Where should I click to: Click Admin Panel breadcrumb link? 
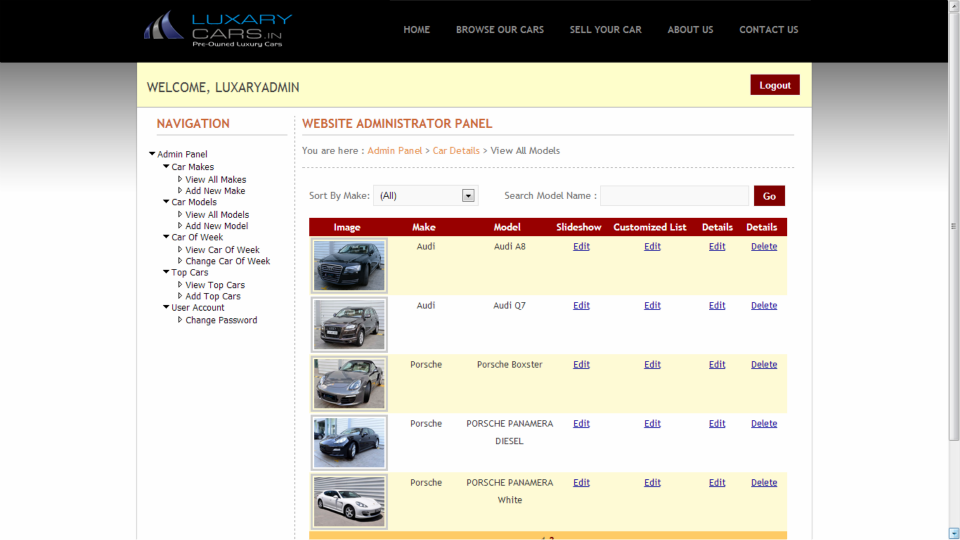(x=395, y=151)
